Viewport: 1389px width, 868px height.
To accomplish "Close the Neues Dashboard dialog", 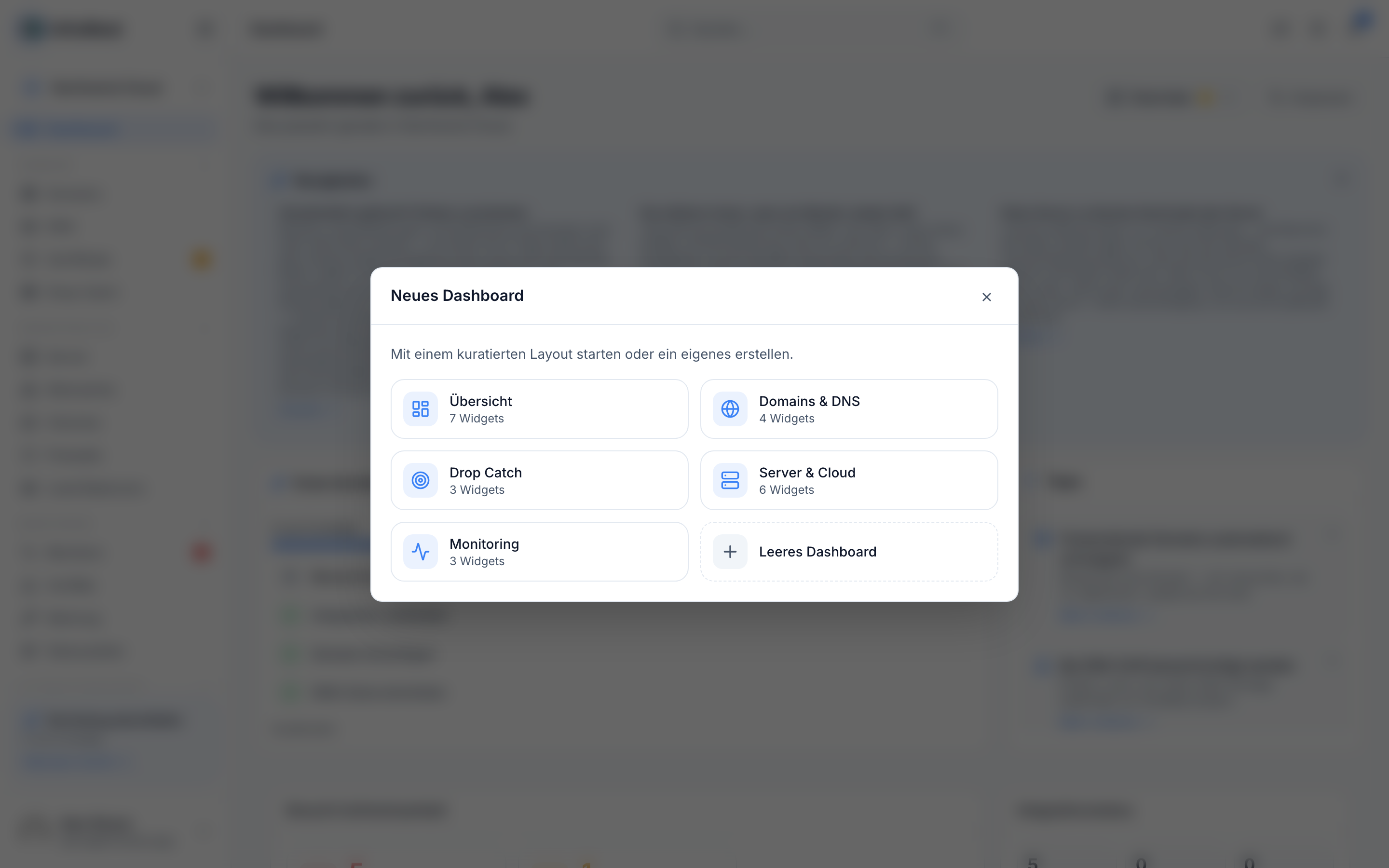I will 986,297.
